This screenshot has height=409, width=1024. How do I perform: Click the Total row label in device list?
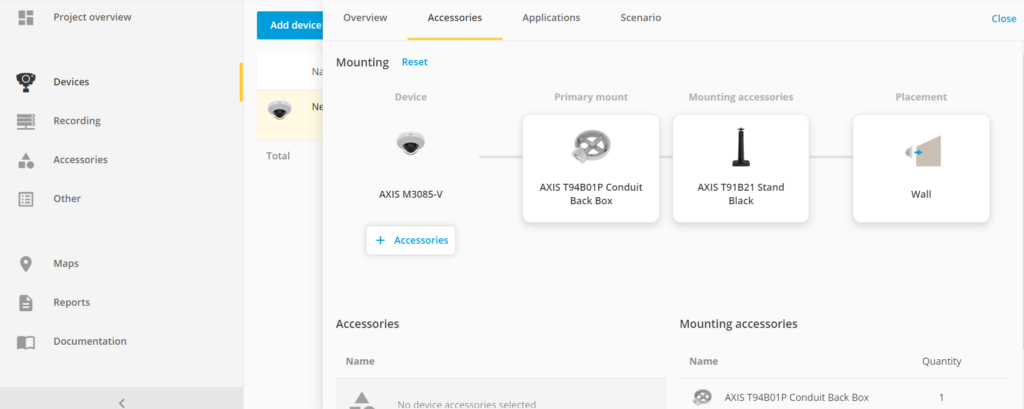pos(278,156)
